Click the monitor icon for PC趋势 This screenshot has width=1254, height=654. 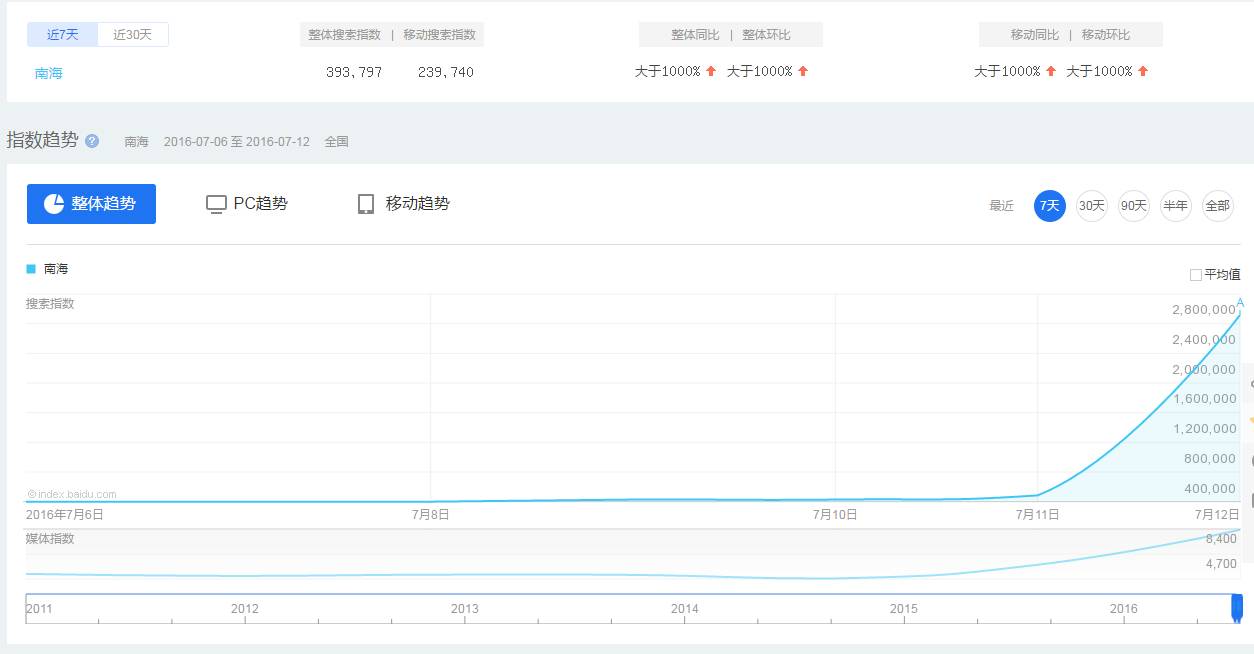[x=216, y=204]
